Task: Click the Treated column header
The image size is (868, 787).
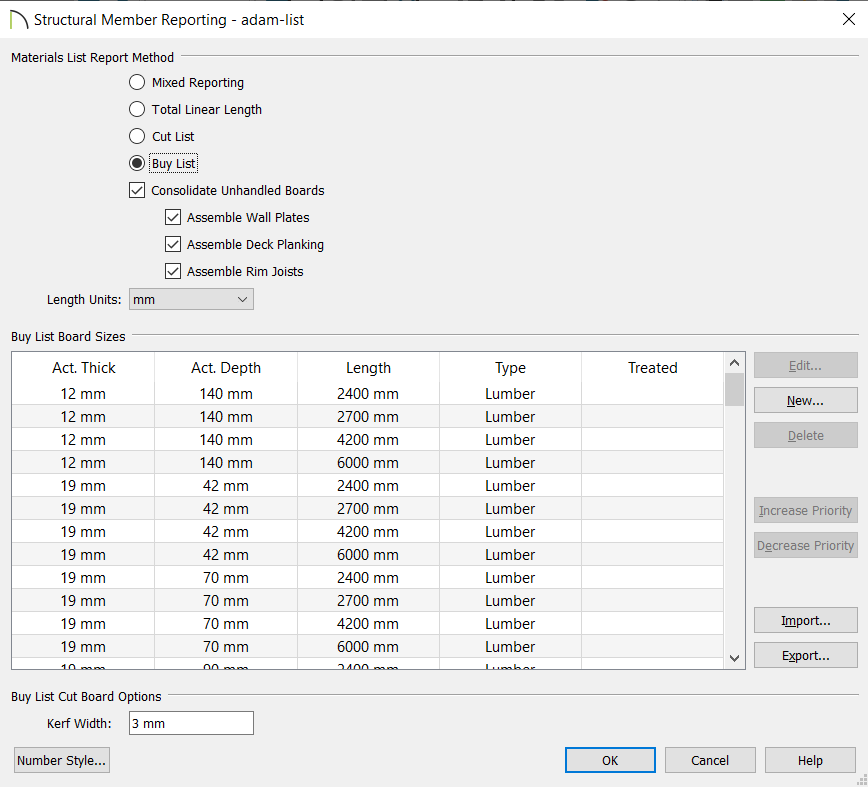Action: [652, 368]
